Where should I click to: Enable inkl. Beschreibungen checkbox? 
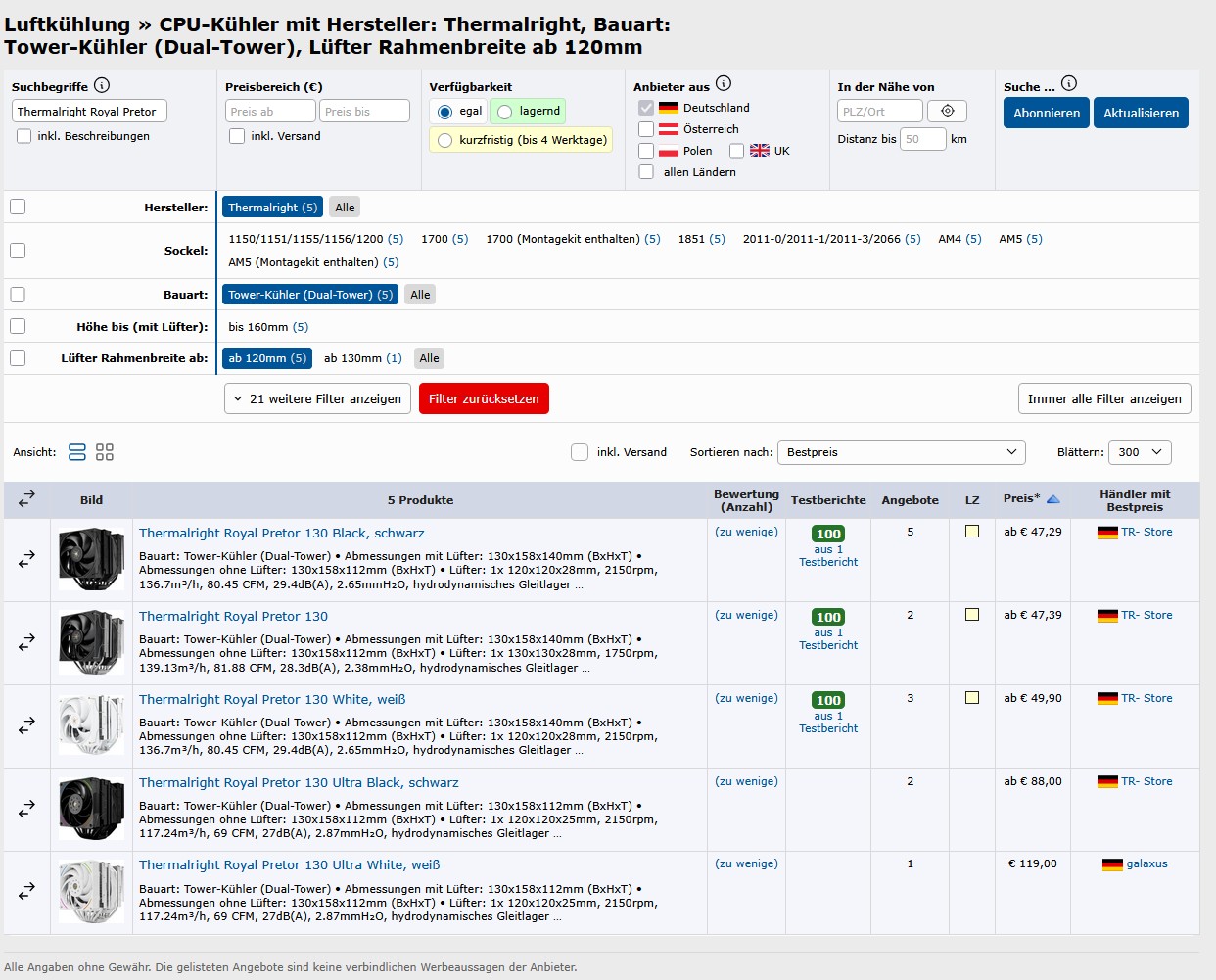(x=23, y=136)
